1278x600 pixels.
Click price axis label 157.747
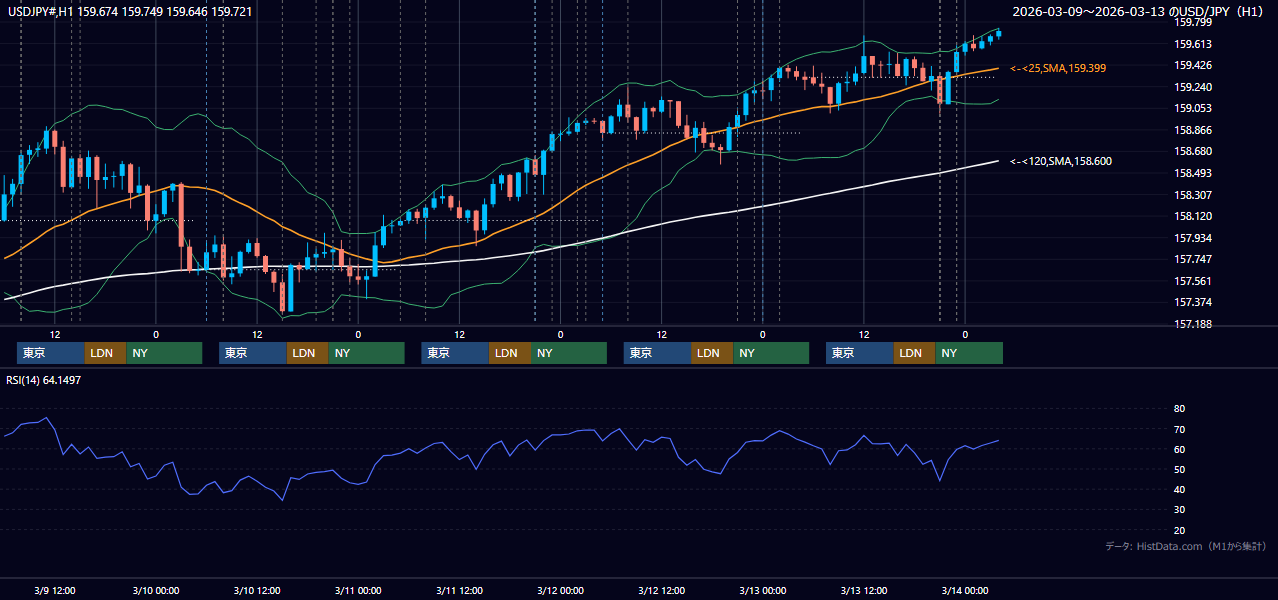point(1192,259)
